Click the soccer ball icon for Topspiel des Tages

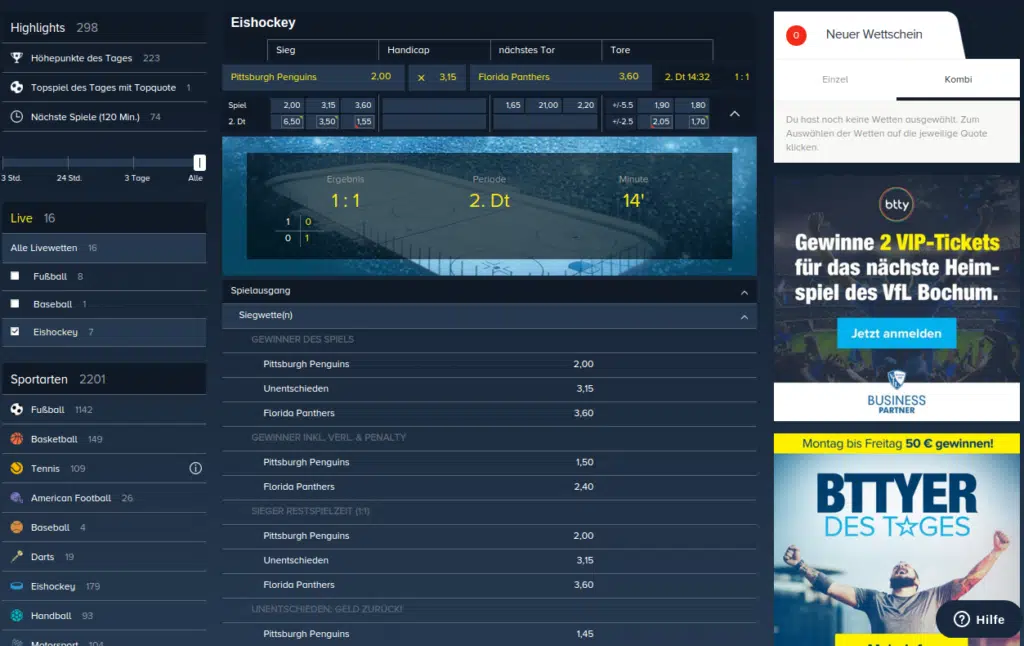tap(16, 87)
